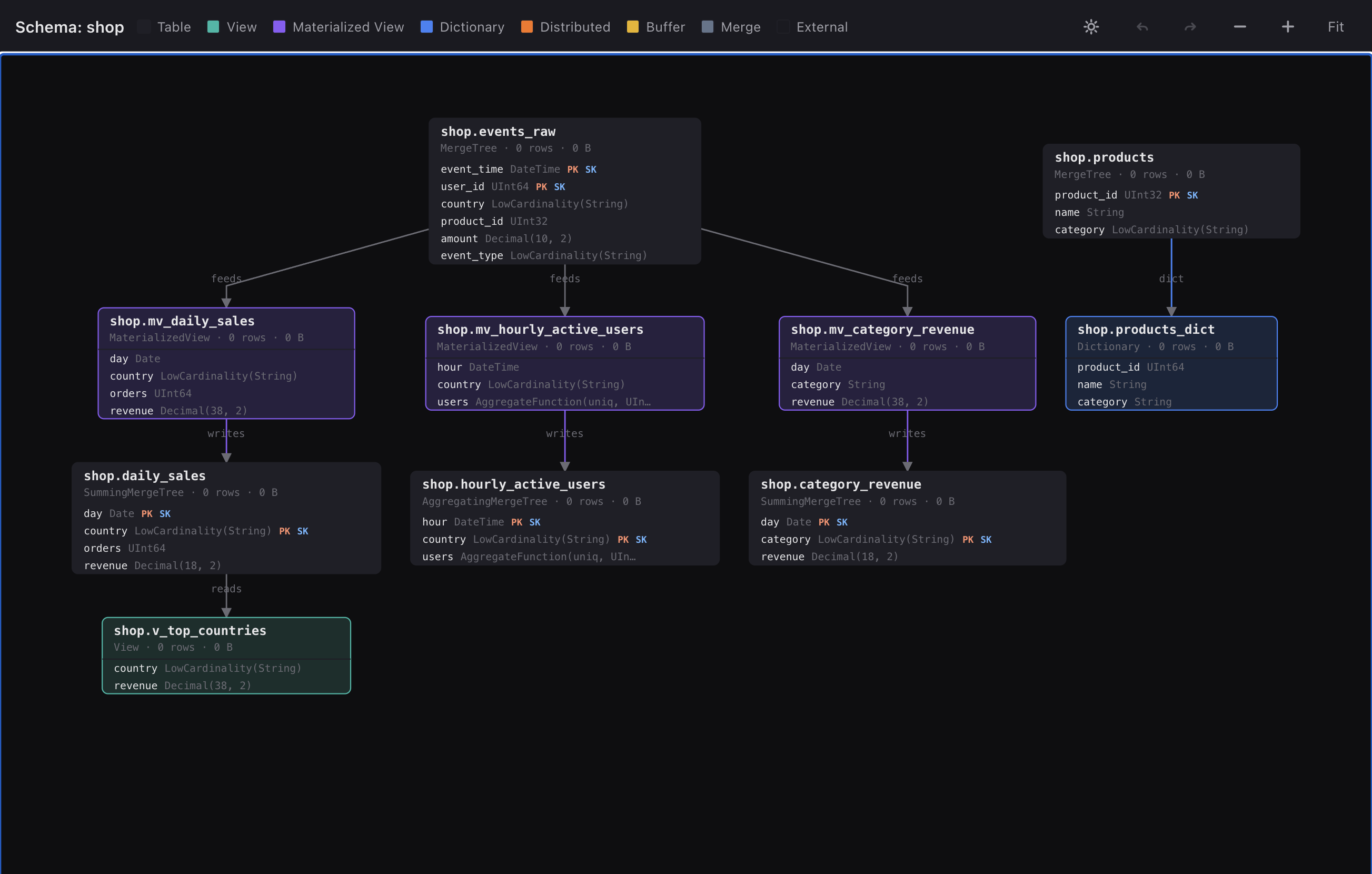Select the shop.products table node
Image resolution: width=1372 pixels, height=874 pixels.
pos(1171,191)
